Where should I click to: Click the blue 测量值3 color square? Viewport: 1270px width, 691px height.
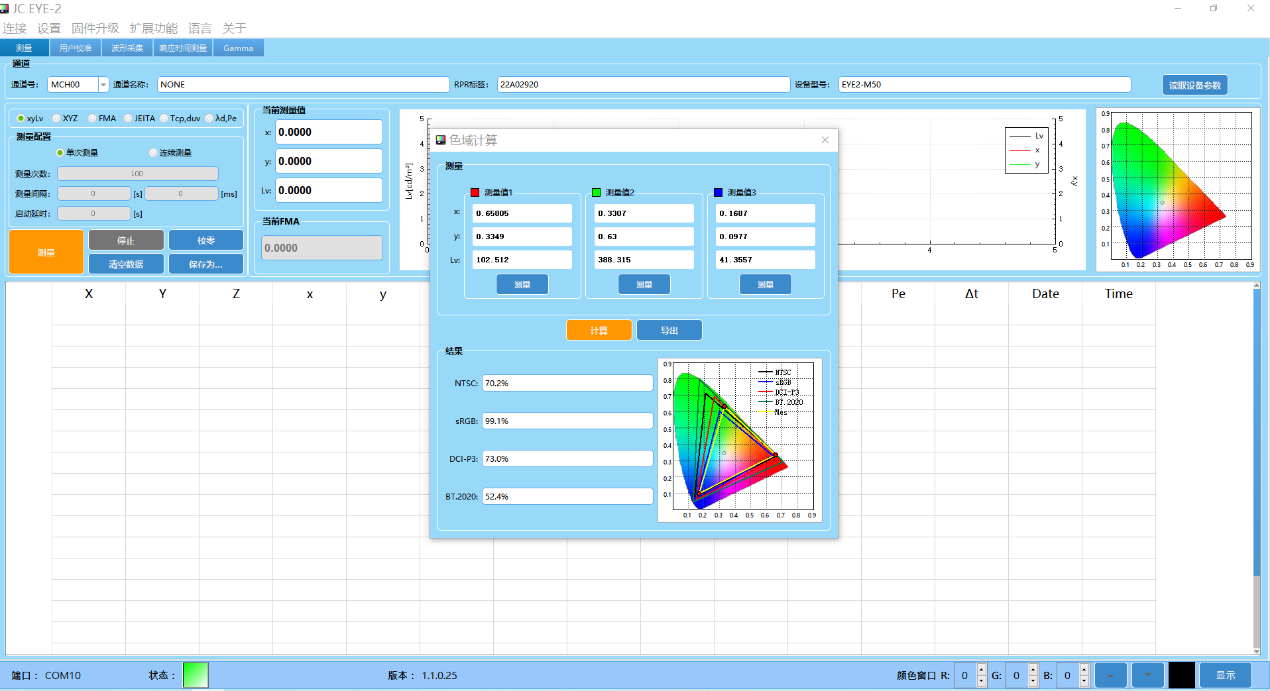click(x=719, y=193)
